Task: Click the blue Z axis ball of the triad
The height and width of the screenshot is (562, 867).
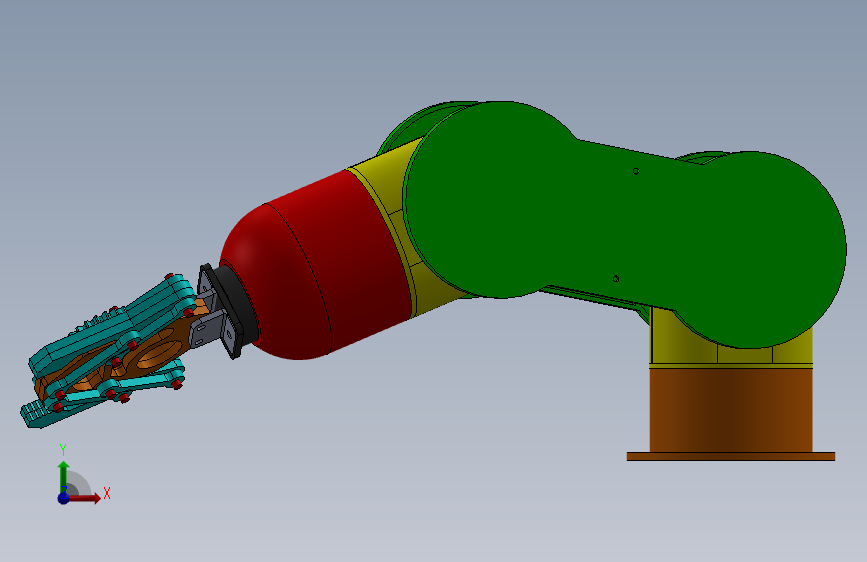Action: (64, 498)
